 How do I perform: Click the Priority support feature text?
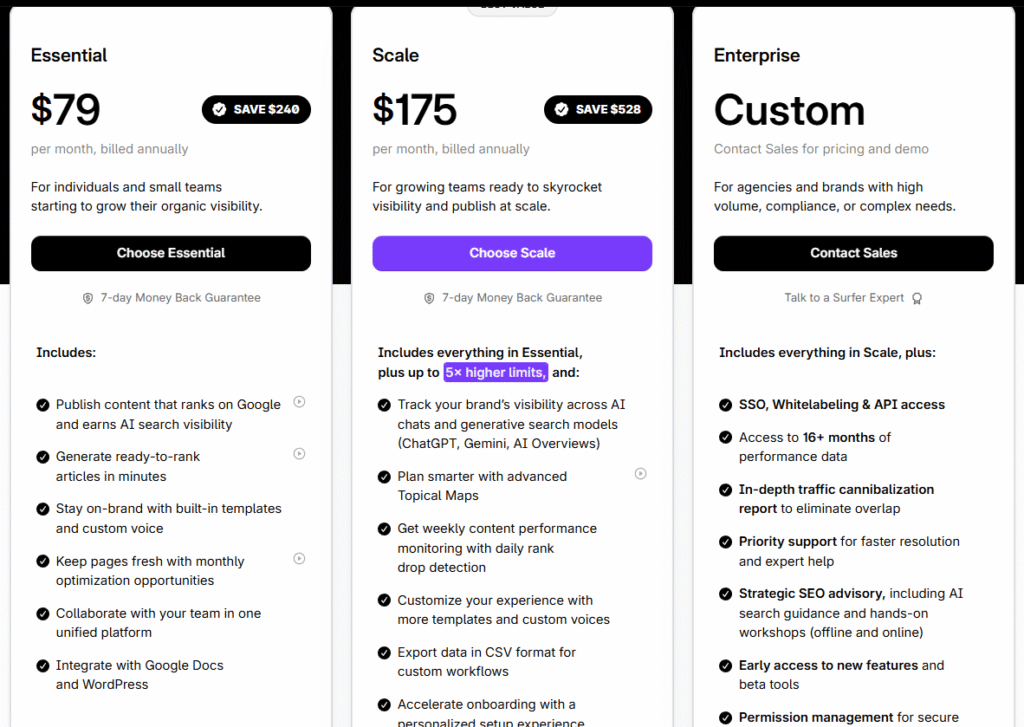(788, 541)
